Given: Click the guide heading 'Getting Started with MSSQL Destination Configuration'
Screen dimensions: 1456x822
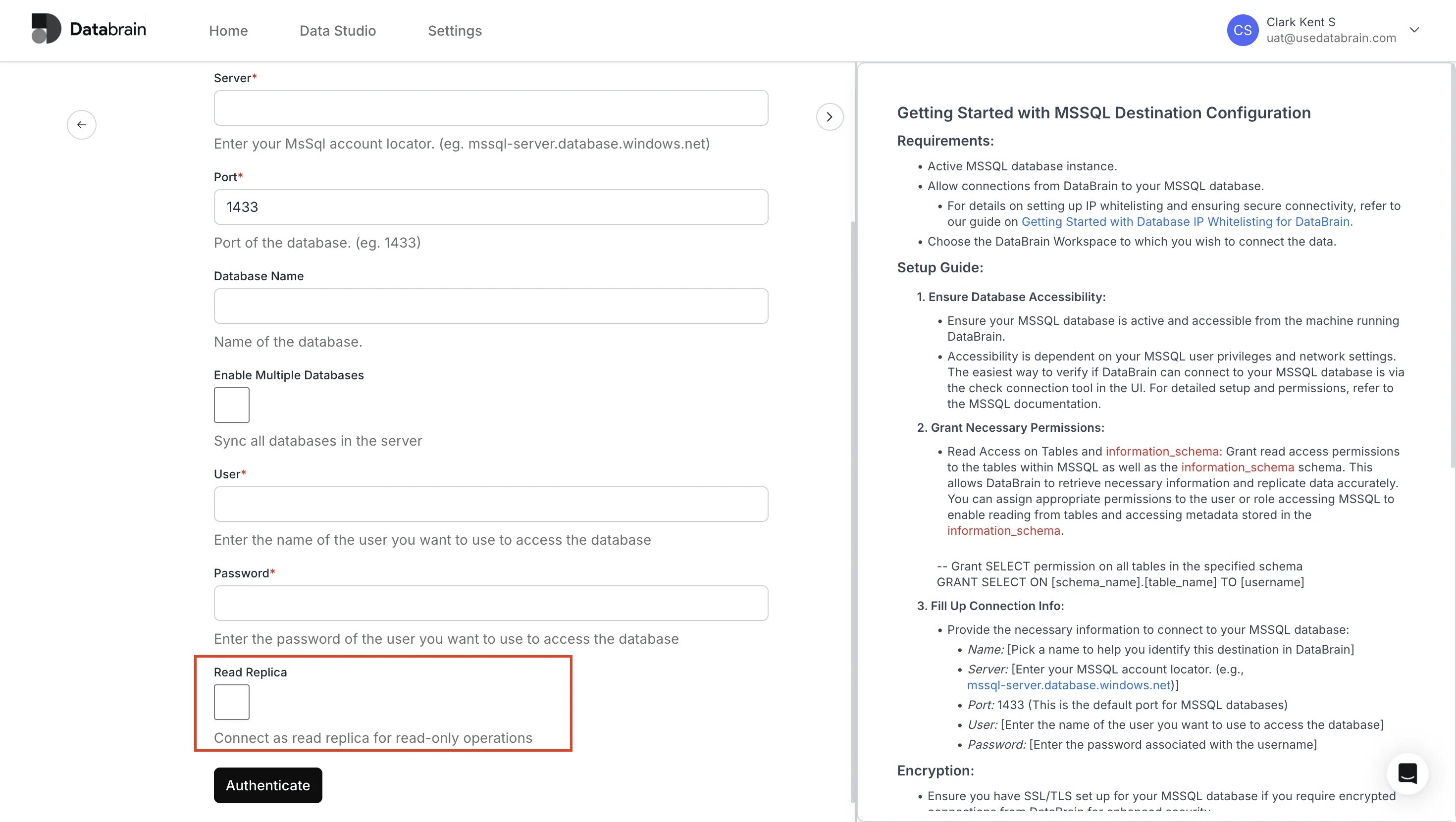Looking at the screenshot, I should point(1103,112).
